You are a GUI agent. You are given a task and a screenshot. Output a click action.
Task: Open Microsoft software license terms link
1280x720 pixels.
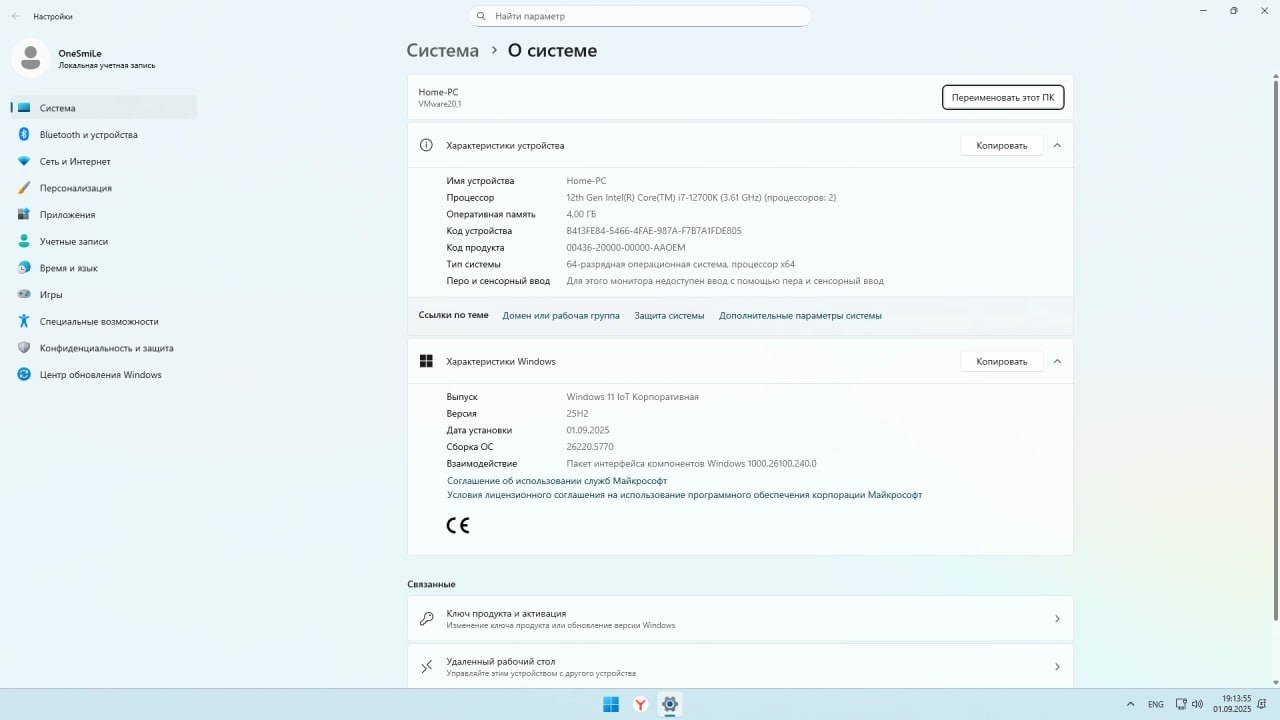coord(684,495)
